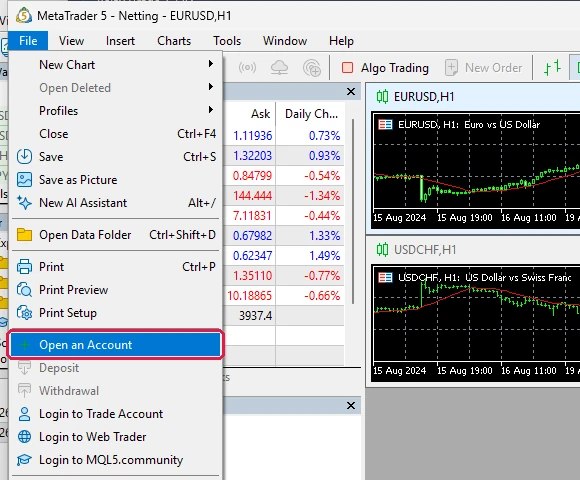580x480 pixels.
Task: Click the USDCHF,H1 chart title
Action: 425,250
